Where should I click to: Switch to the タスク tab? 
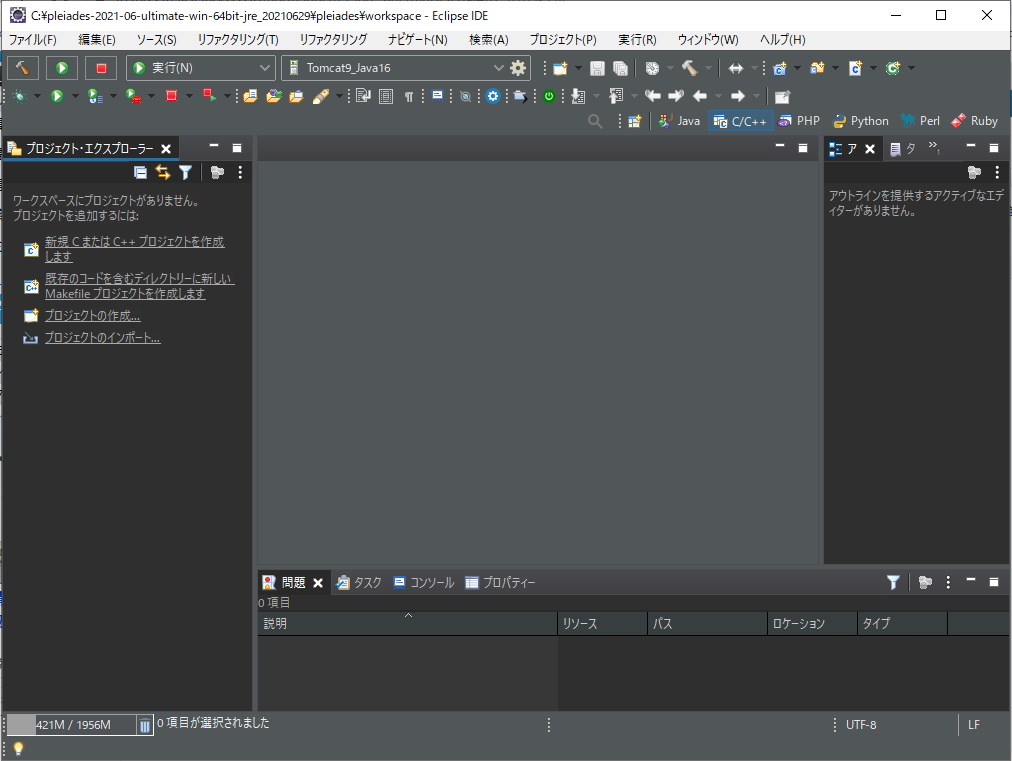(359, 583)
